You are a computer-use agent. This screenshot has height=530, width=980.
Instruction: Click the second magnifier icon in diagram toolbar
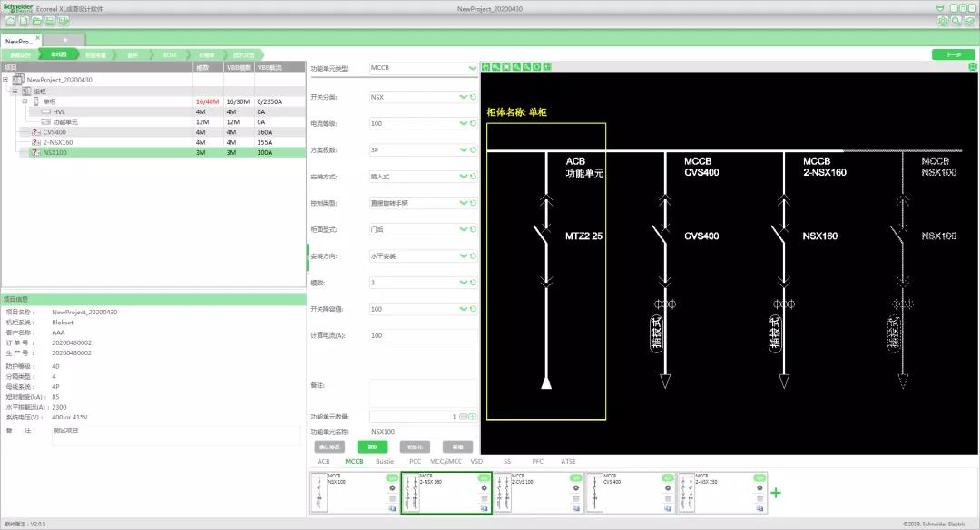pos(496,67)
